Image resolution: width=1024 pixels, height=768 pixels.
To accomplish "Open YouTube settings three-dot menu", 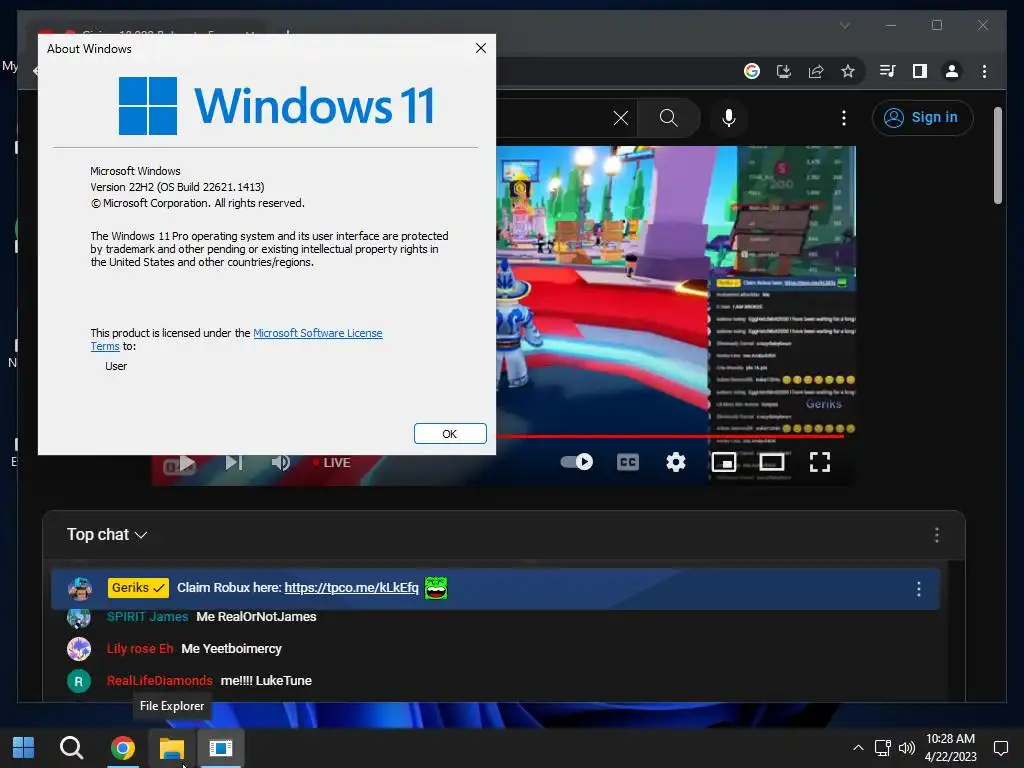I will pyautogui.click(x=844, y=118).
